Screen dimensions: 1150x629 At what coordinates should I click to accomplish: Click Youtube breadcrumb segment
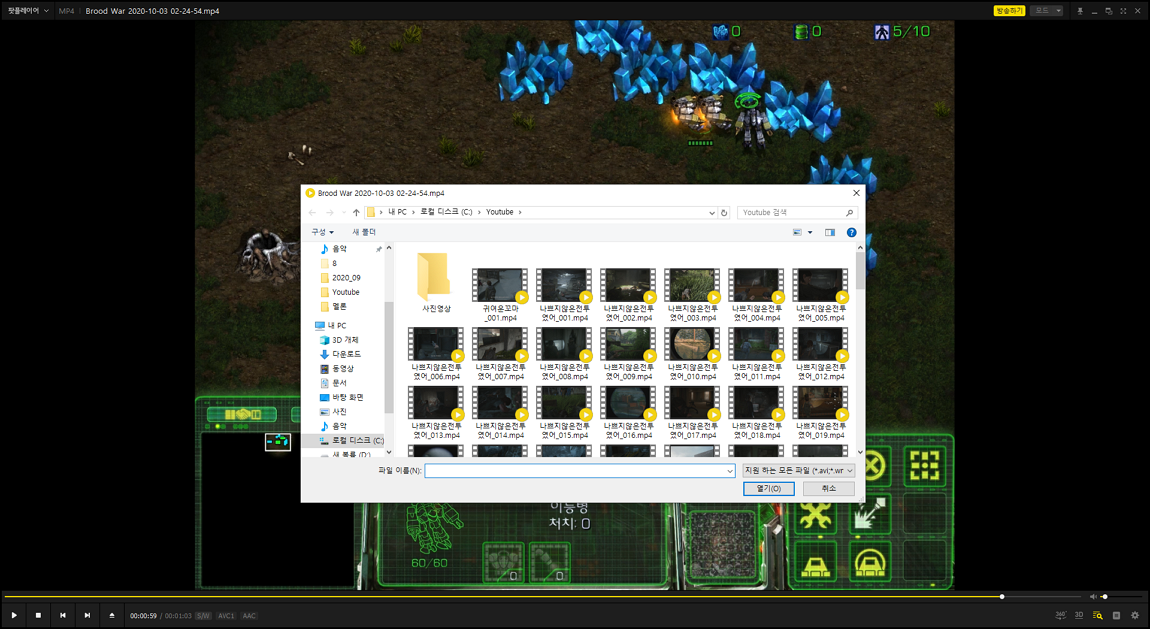pyautogui.click(x=499, y=212)
